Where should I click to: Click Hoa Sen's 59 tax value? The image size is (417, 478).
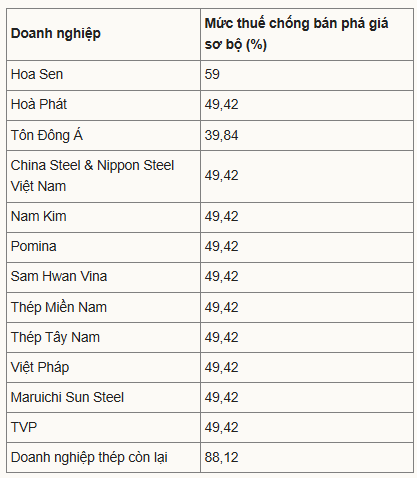coord(212,74)
